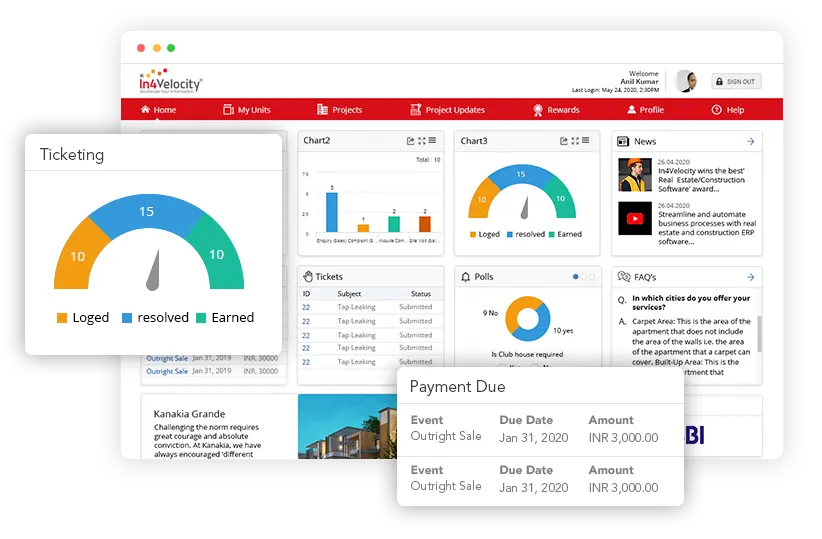
Task: Switch to the second Polls pagination dot
Action: [x=583, y=277]
